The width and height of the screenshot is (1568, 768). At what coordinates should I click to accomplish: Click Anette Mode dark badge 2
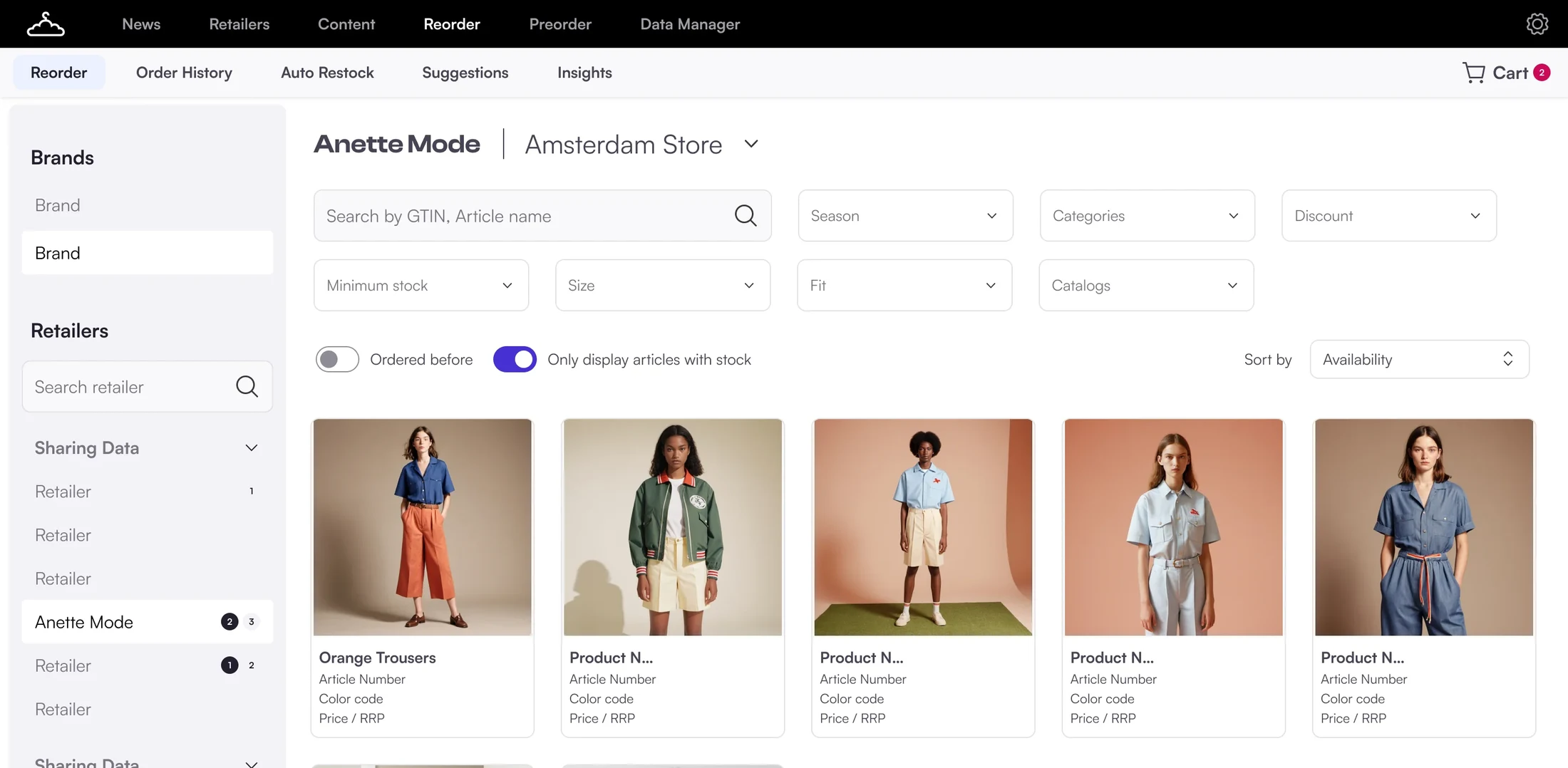(229, 622)
